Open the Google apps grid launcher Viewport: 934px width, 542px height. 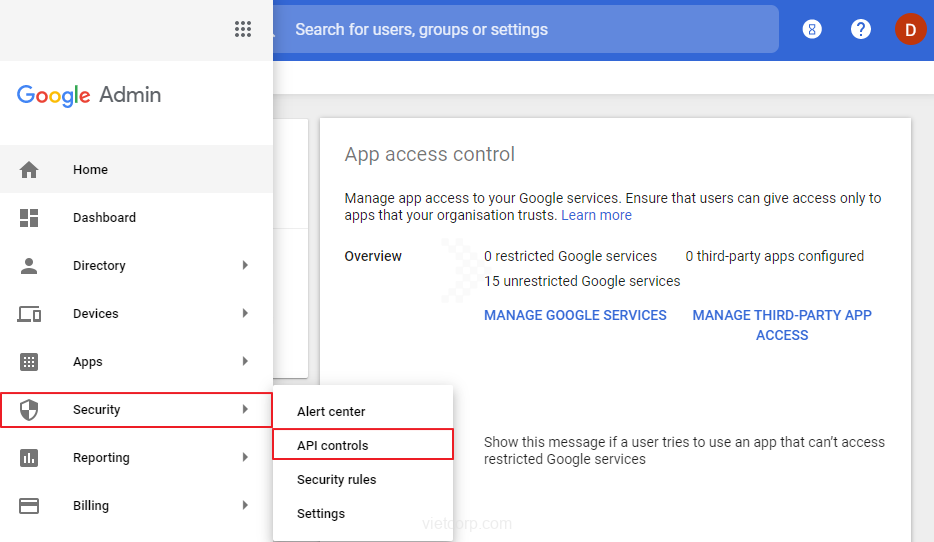point(243,29)
